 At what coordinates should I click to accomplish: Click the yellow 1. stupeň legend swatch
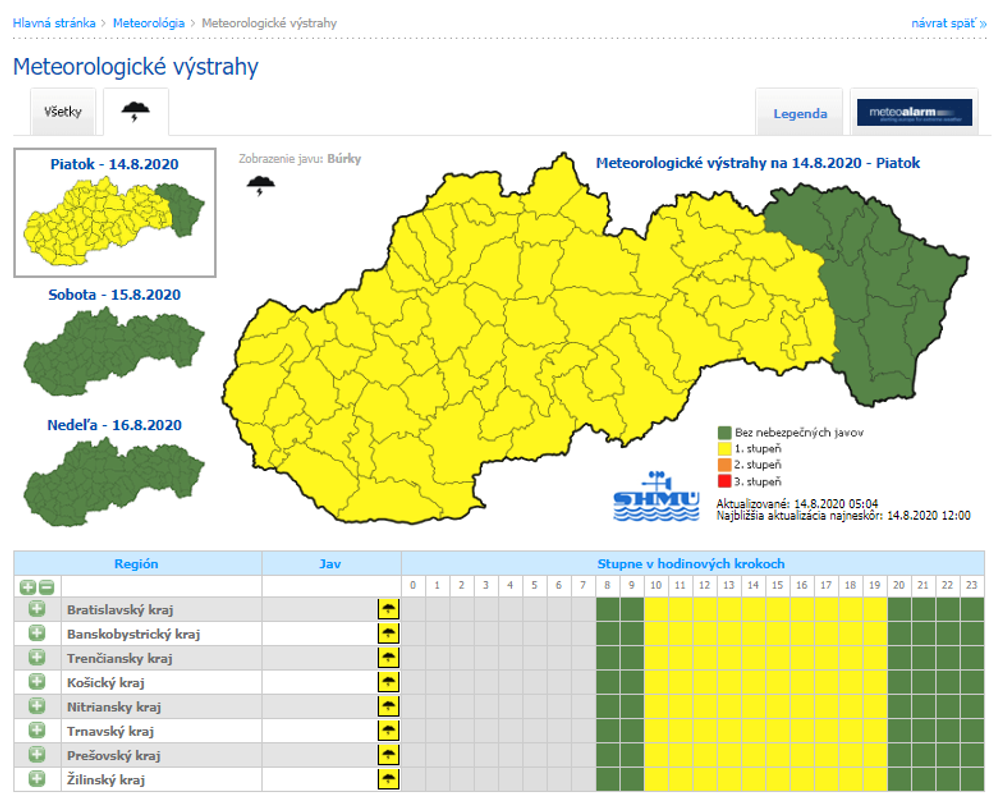(x=724, y=449)
